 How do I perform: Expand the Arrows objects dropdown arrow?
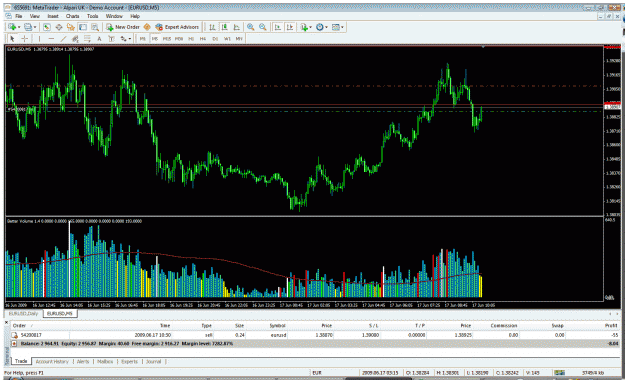pos(130,39)
